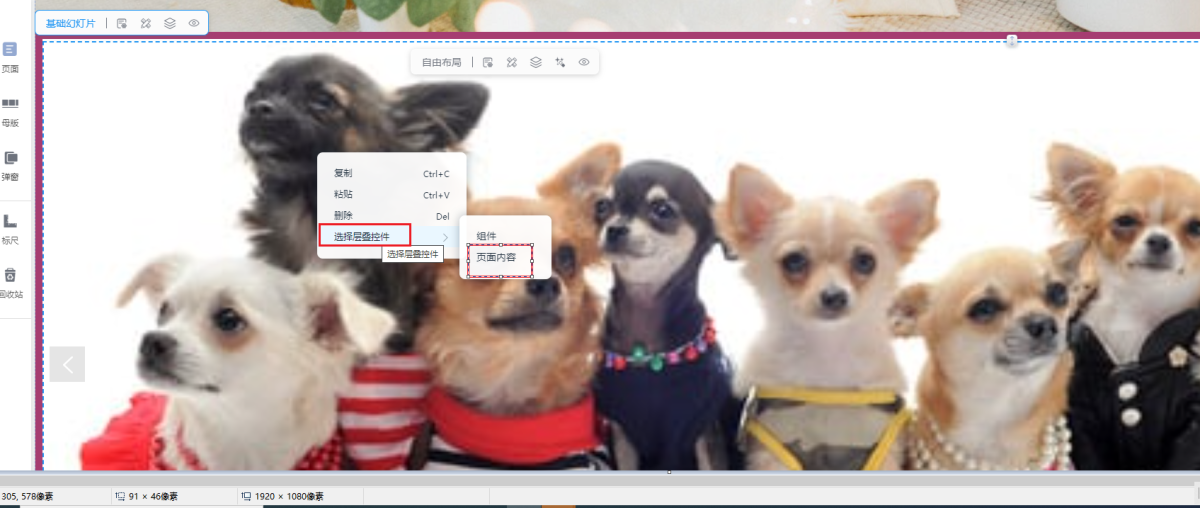Click the settings page icon in 基础幻灯片 toolbar

pyautogui.click(x=122, y=23)
